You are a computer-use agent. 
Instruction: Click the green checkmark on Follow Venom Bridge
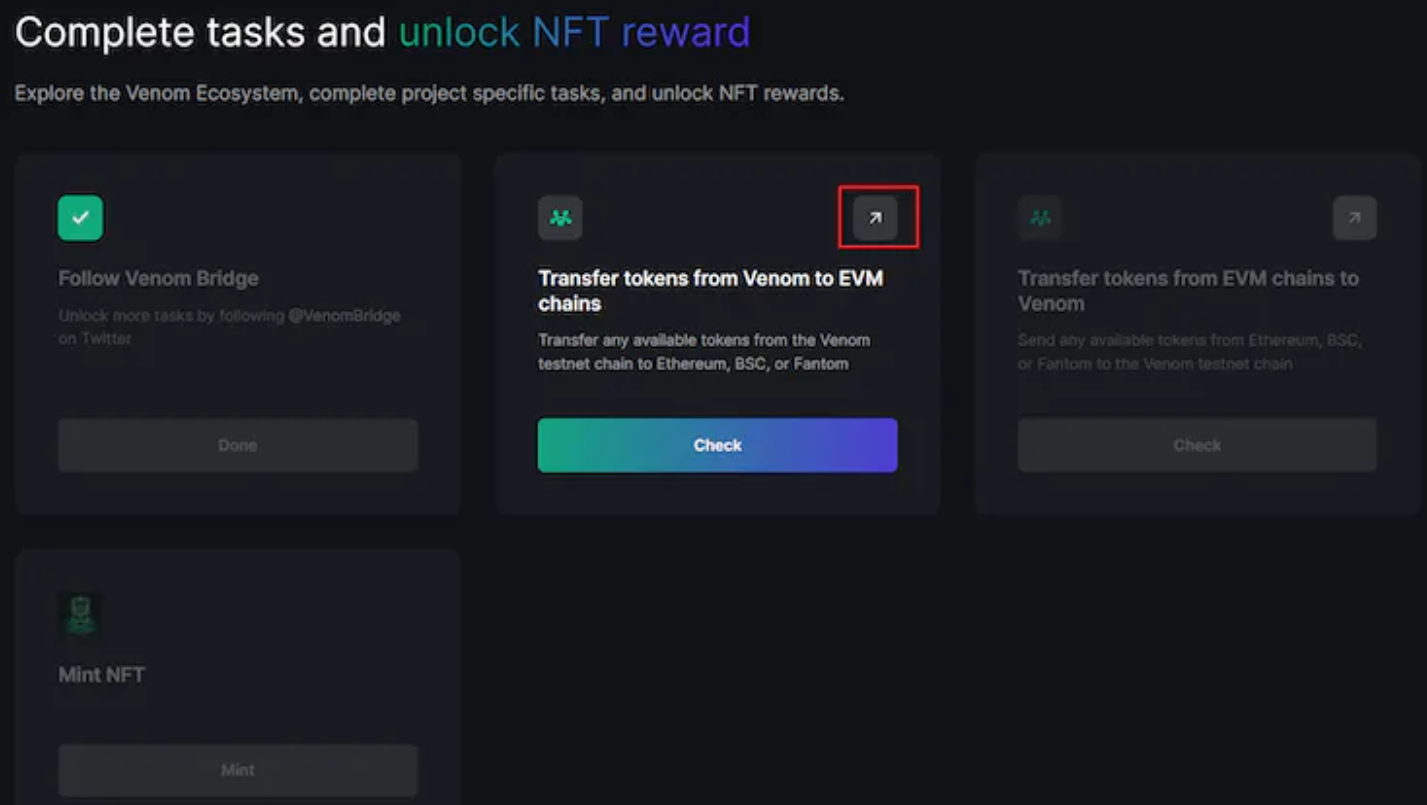coord(80,217)
